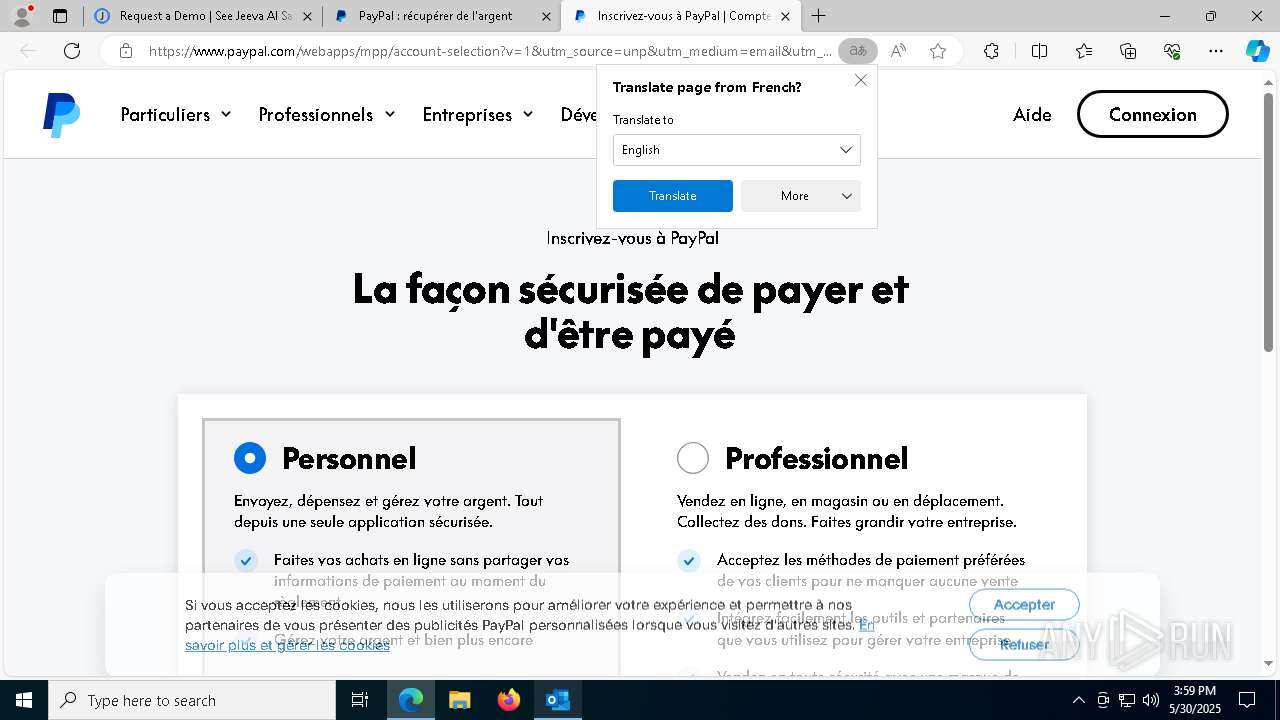Click the taskbar search box
Image resolution: width=1280 pixels, height=720 pixels.
pos(192,700)
